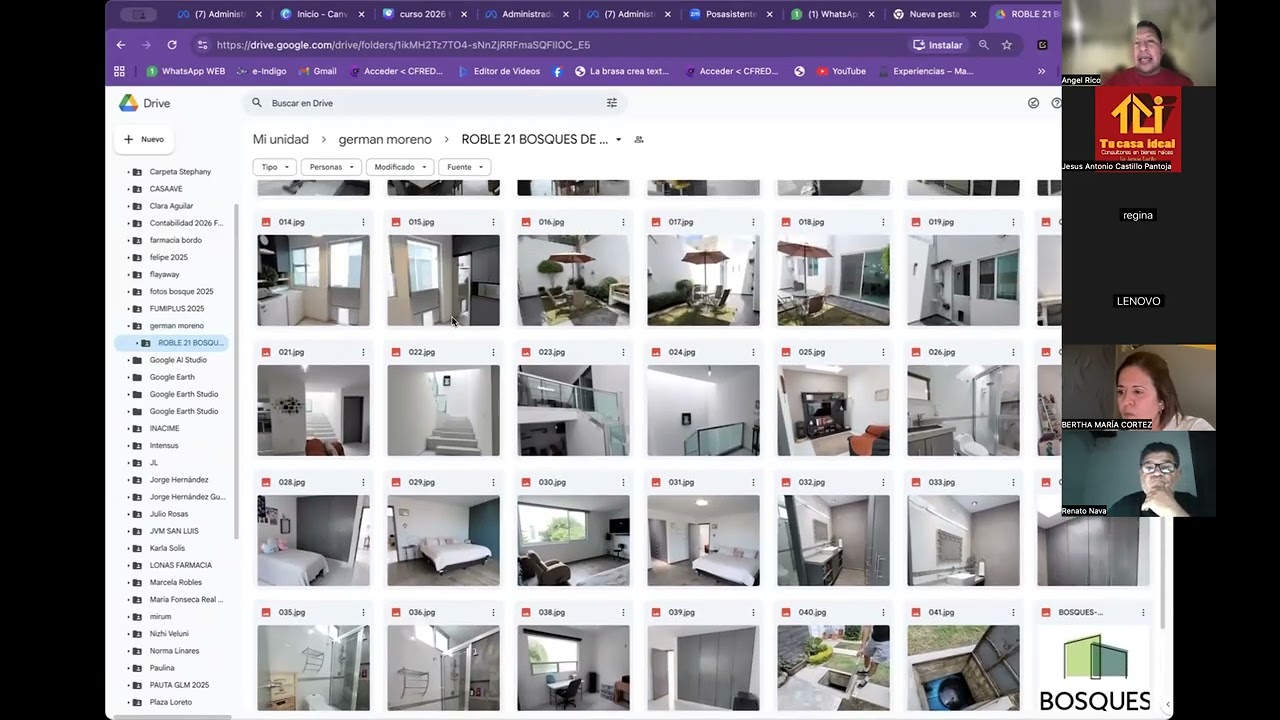Bookmark this page with star icon
Viewport: 1280px width, 720px height.
pyautogui.click(x=1007, y=45)
